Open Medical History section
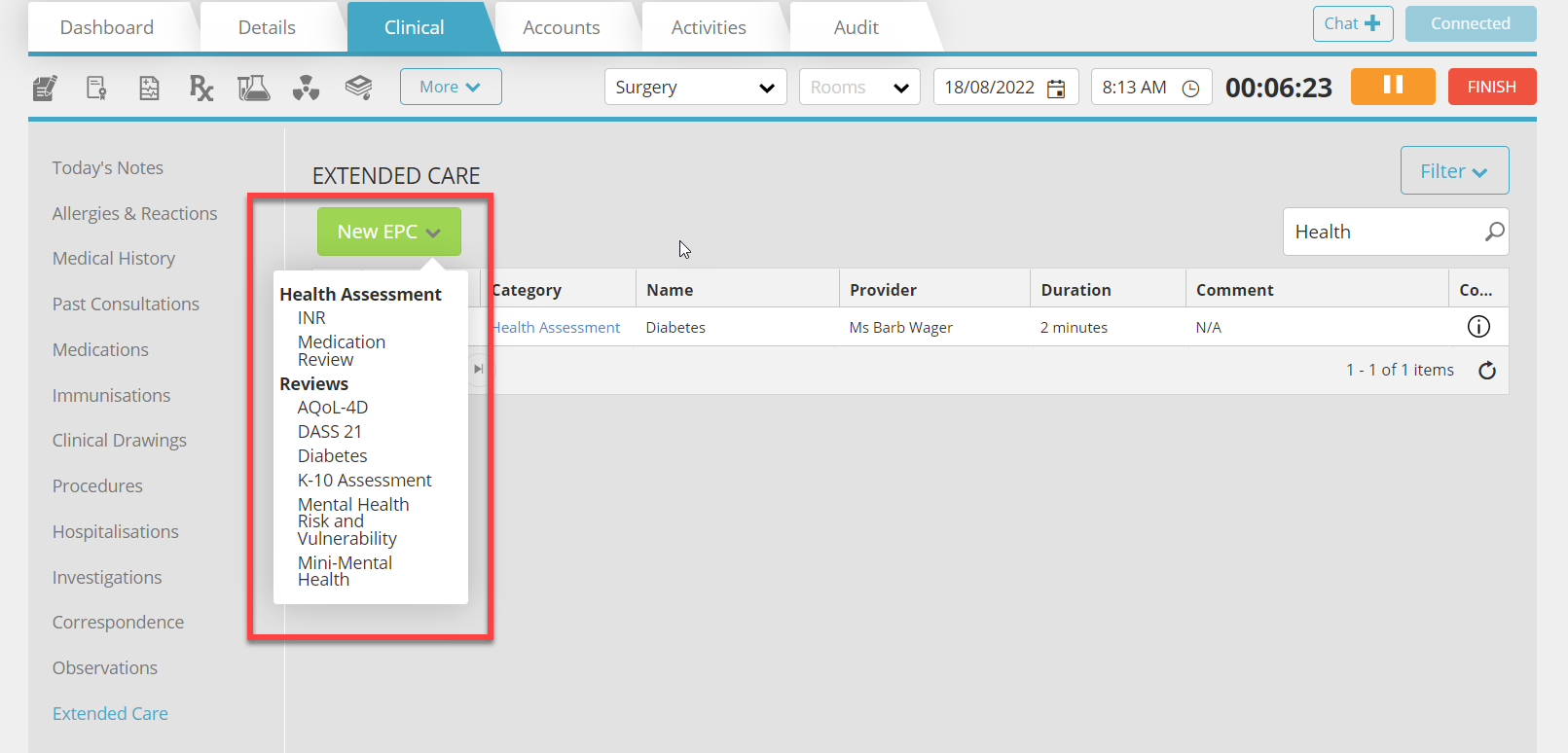1568x753 pixels. [x=114, y=259]
